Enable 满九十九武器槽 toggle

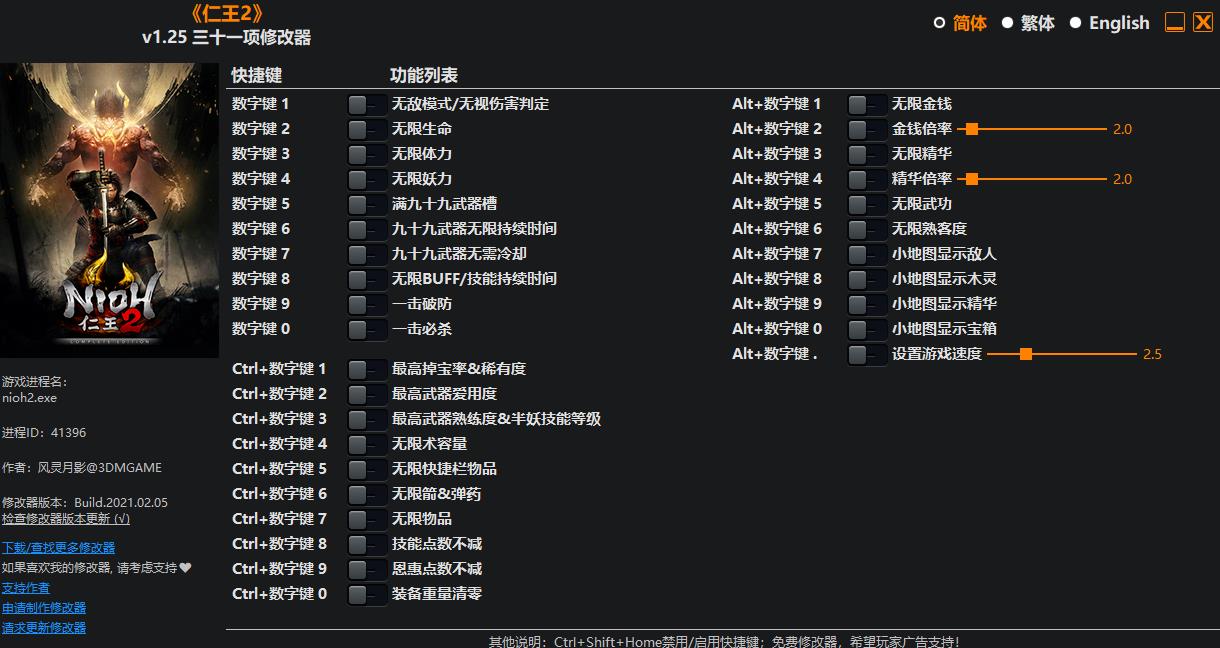click(367, 204)
